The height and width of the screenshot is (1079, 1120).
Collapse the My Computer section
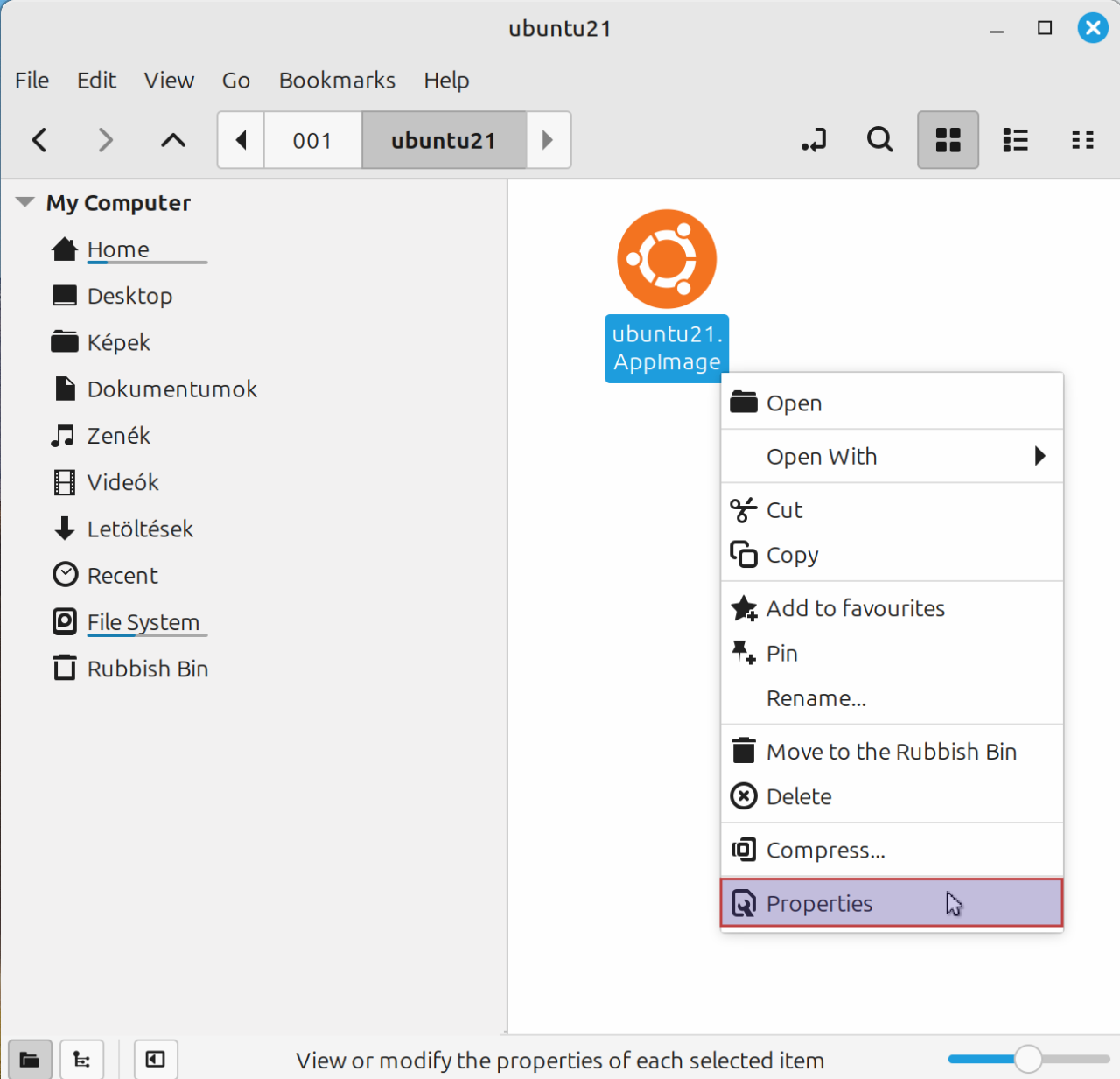[25, 202]
